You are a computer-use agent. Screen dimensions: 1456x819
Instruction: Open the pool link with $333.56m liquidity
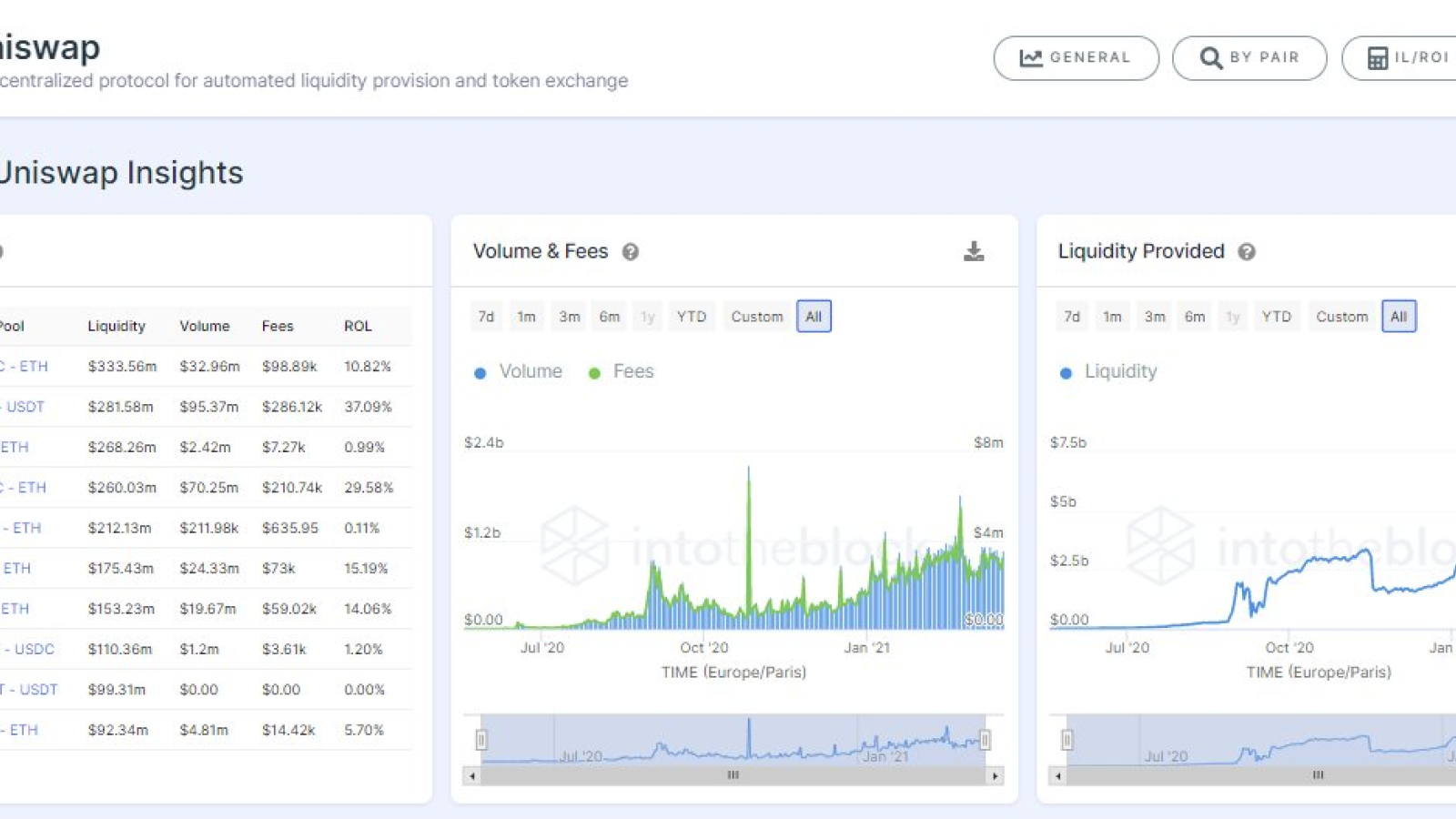(24, 367)
